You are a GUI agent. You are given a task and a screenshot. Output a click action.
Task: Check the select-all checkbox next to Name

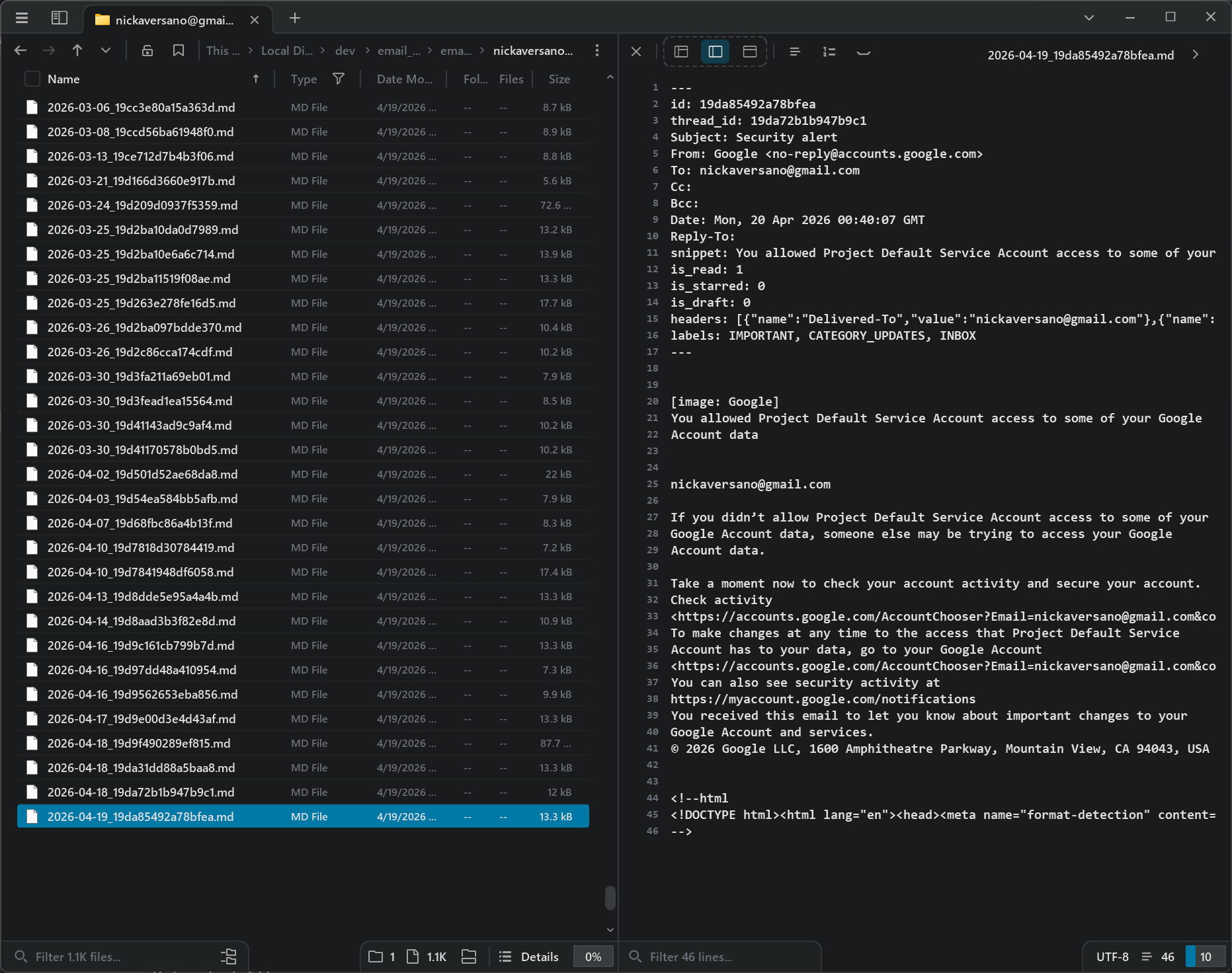(32, 79)
